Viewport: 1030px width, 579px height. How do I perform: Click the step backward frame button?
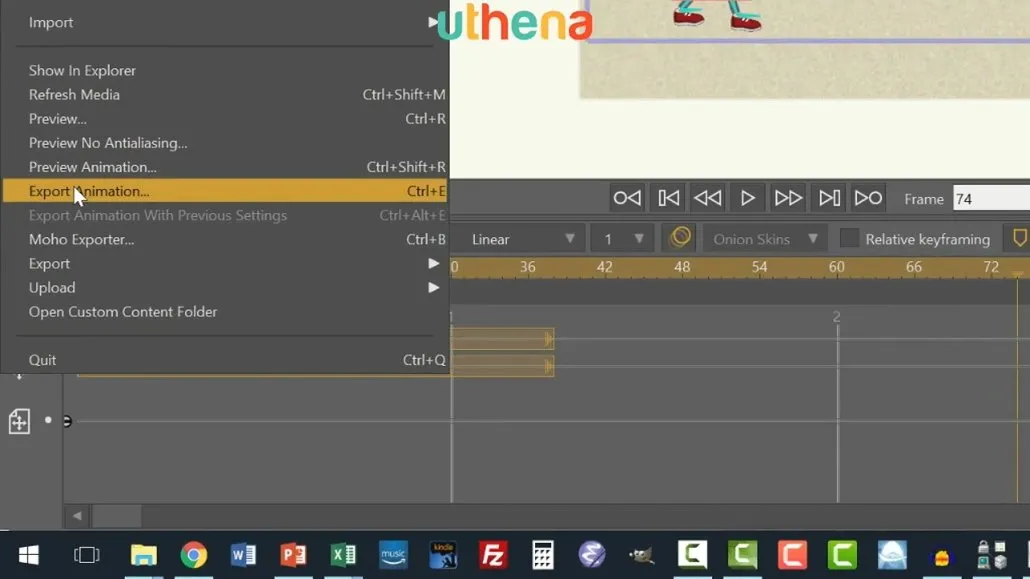click(707, 198)
